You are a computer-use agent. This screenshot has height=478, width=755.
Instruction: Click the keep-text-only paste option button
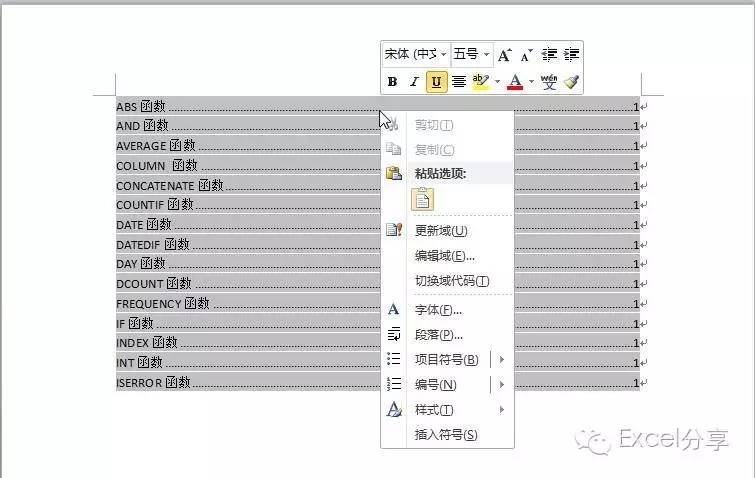click(422, 199)
